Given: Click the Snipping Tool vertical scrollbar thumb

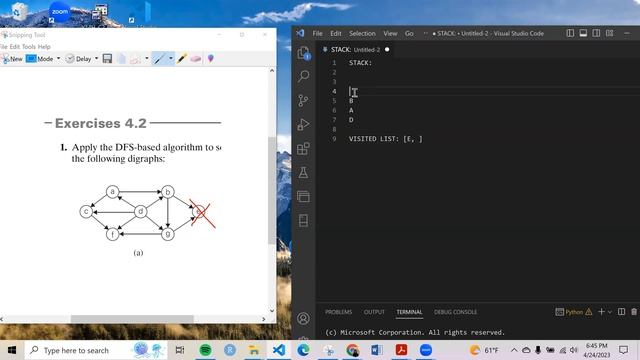Looking at the screenshot, I should pyautogui.click(x=271, y=191).
